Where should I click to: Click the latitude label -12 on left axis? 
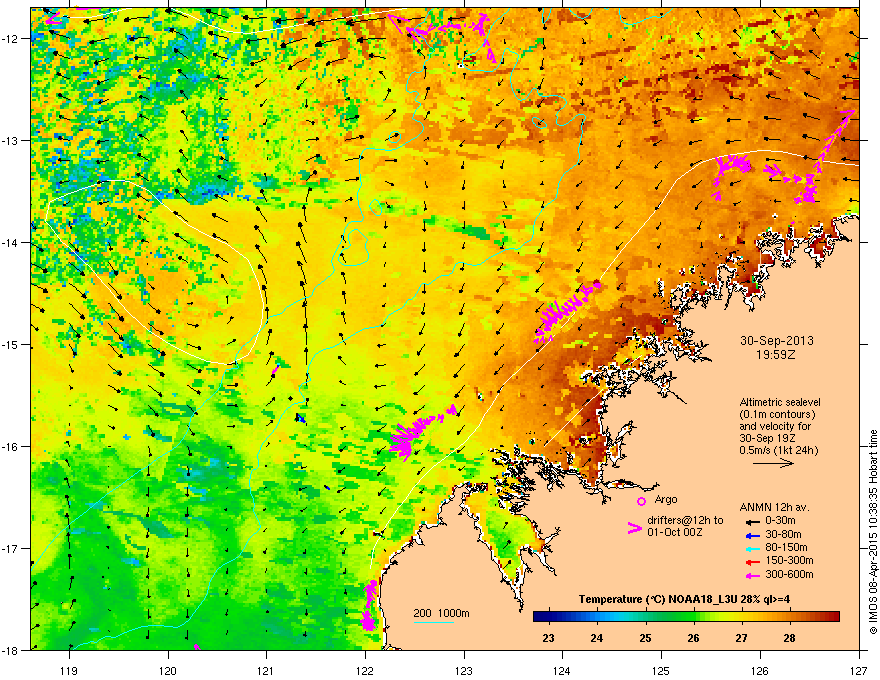11,38
